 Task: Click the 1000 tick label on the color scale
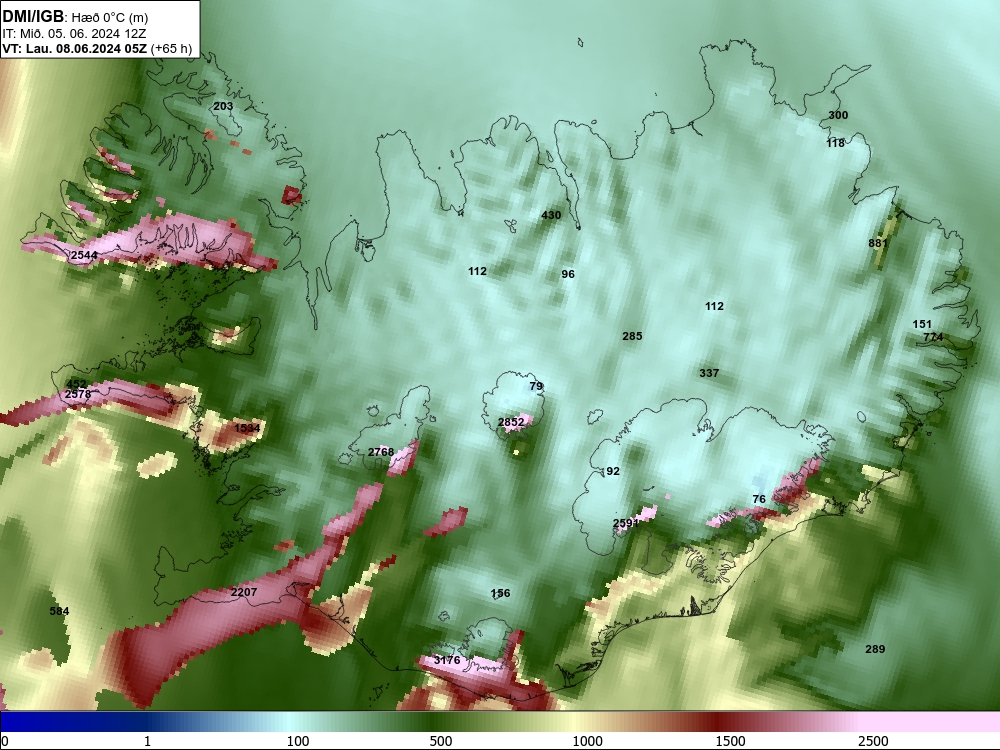point(587,741)
